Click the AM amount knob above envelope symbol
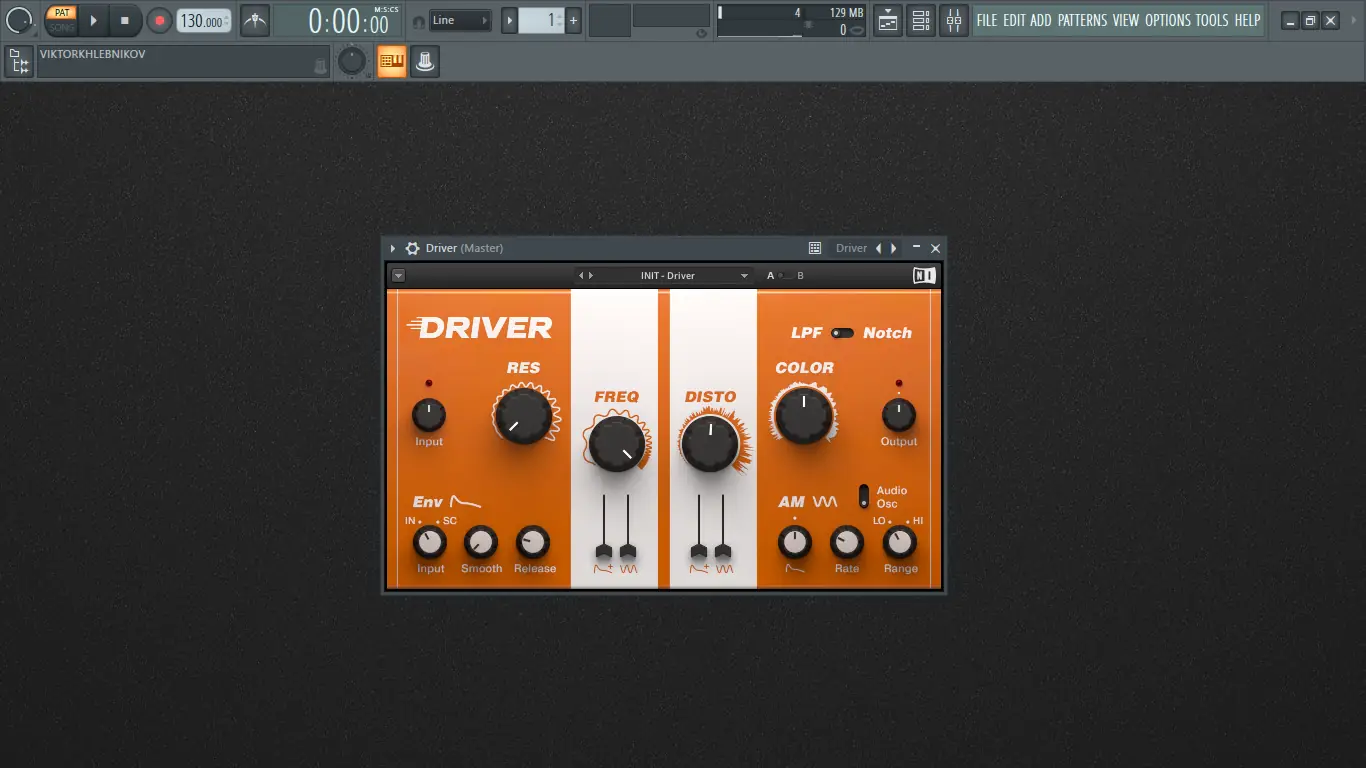The image size is (1366, 768). point(795,543)
